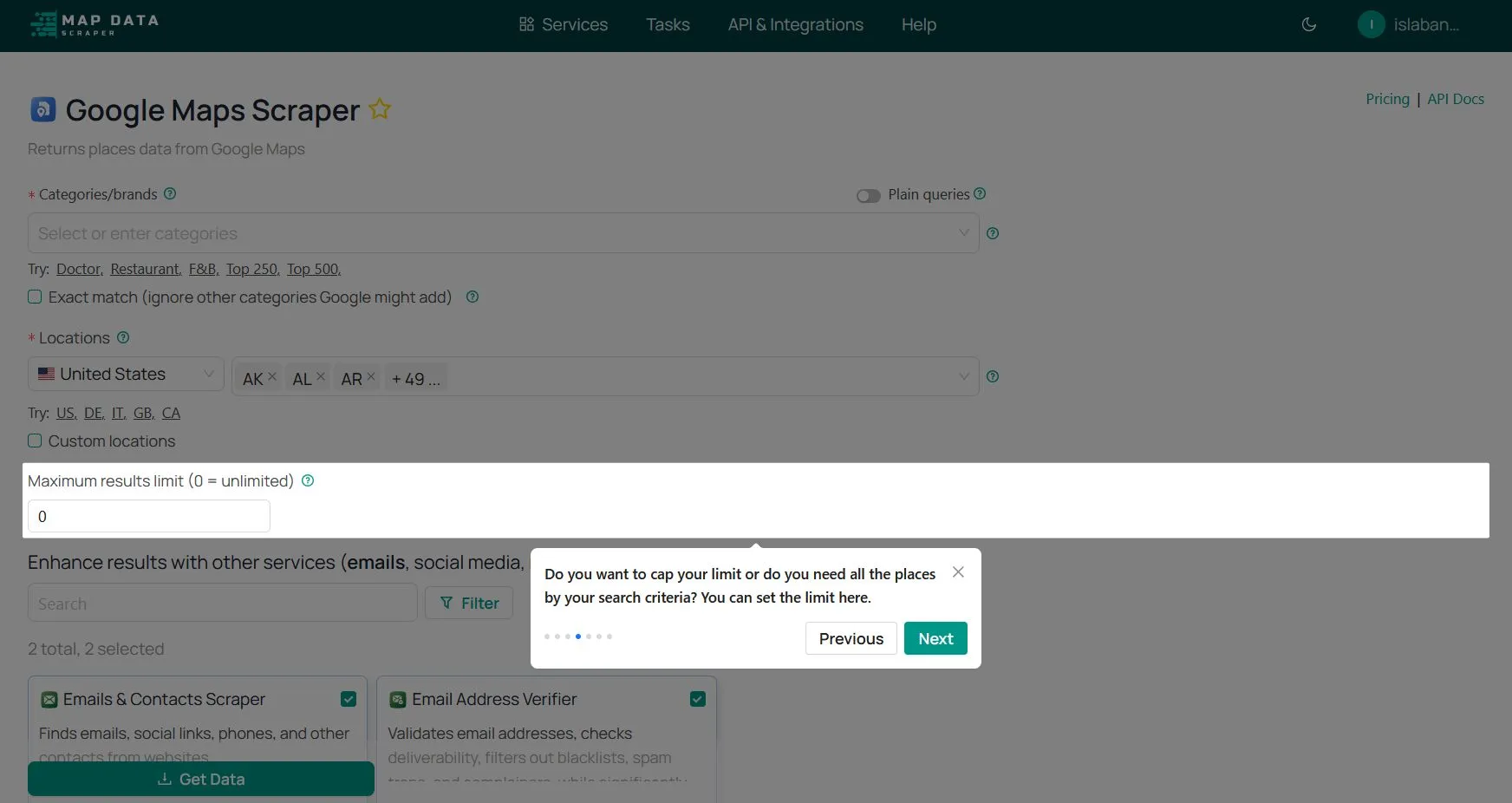Click Next in the tour popup

click(935, 638)
